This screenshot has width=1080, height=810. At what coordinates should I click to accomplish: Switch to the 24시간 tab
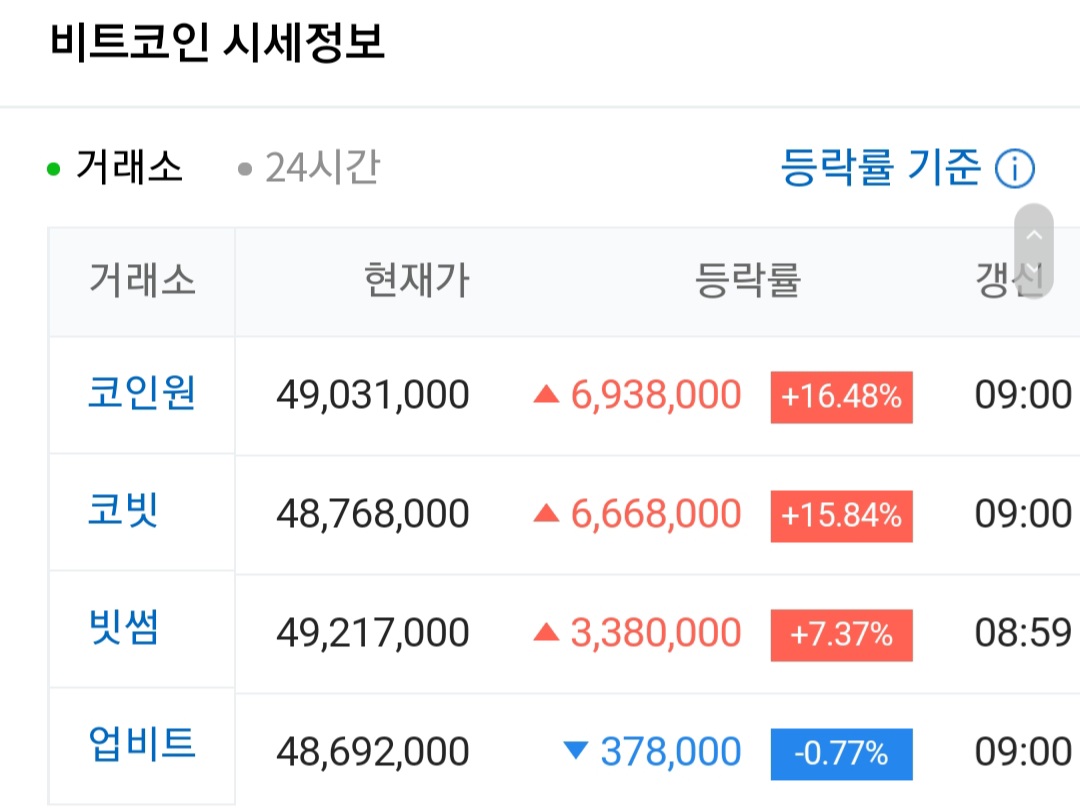(321, 167)
